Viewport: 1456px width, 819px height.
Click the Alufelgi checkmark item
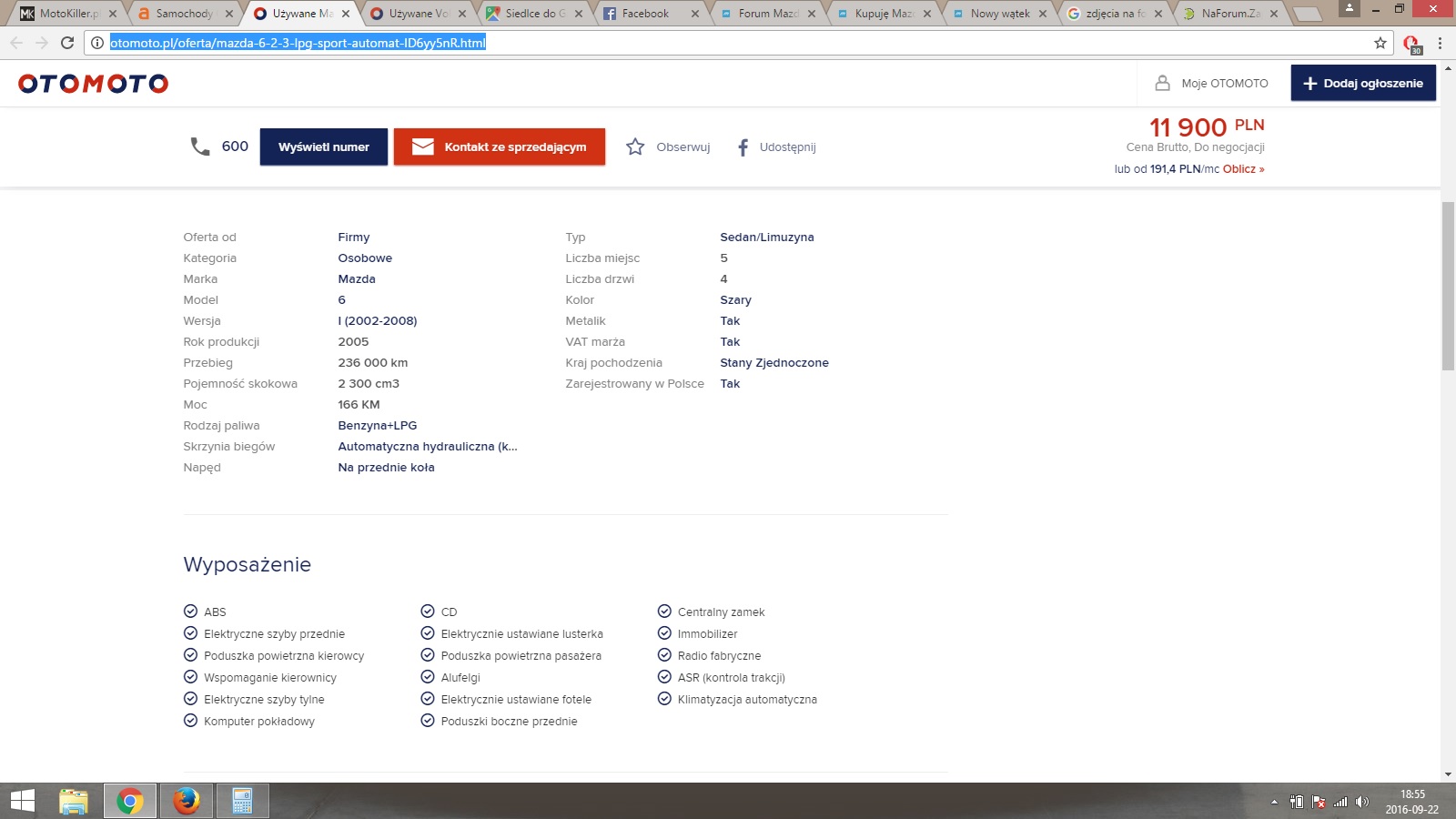pos(428,677)
